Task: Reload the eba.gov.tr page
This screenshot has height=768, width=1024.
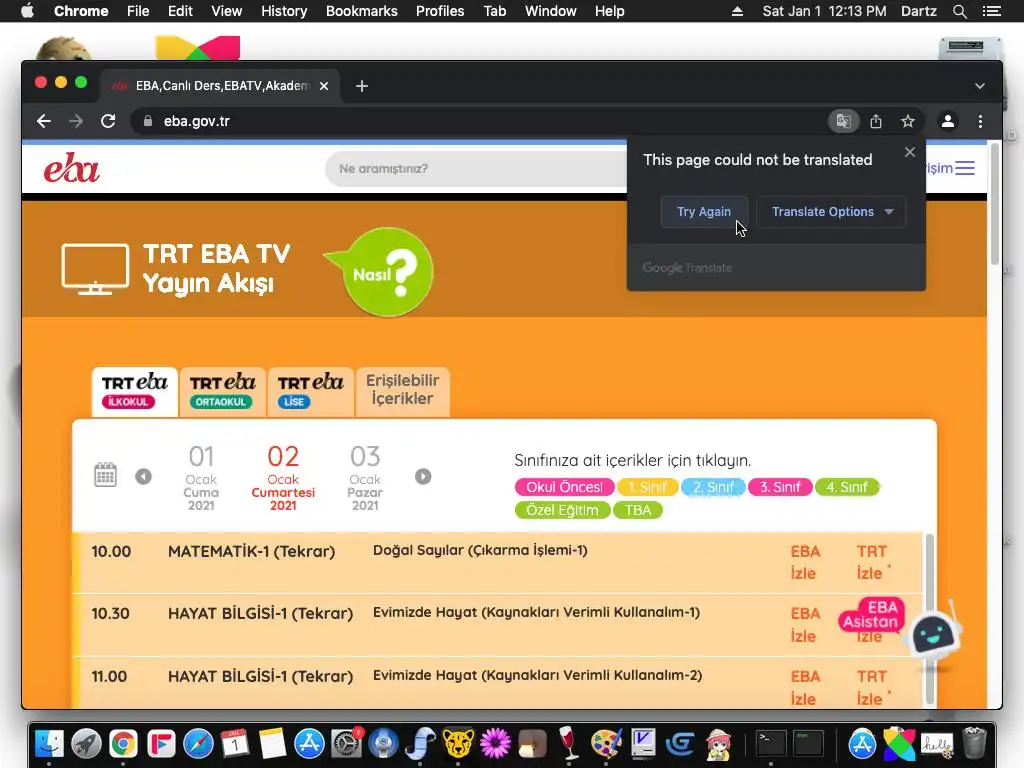Action: click(x=108, y=121)
